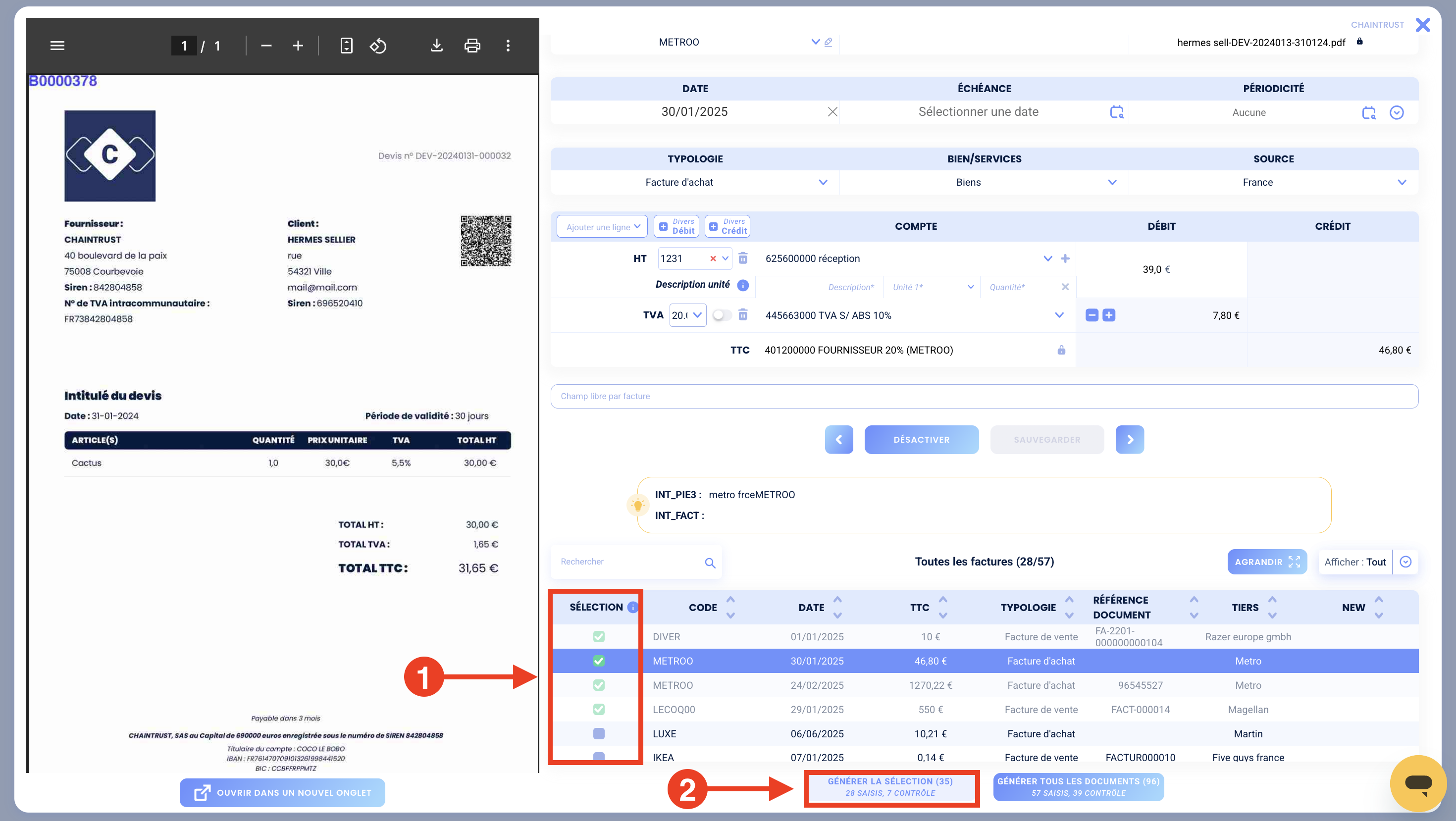Viewport: 1456px width, 821px height.
Task: Click the Désactiver button
Action: pos(921,440)
